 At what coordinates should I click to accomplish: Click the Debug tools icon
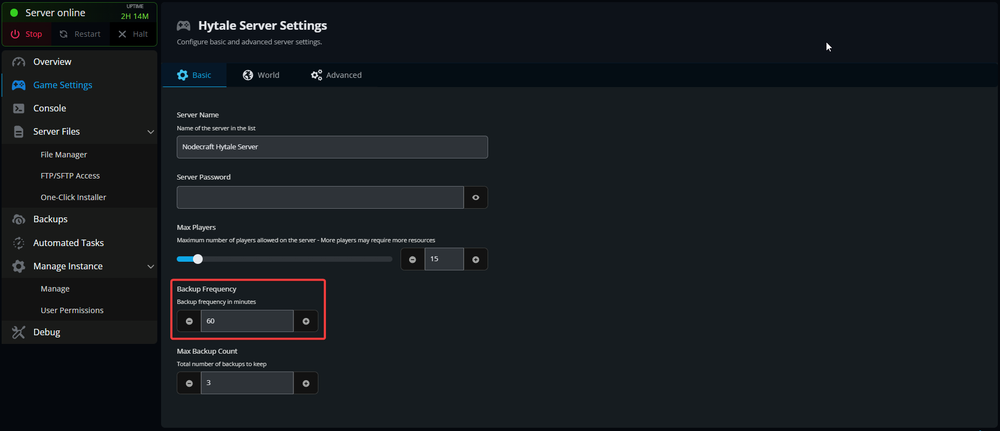click(x=18, y=332)
